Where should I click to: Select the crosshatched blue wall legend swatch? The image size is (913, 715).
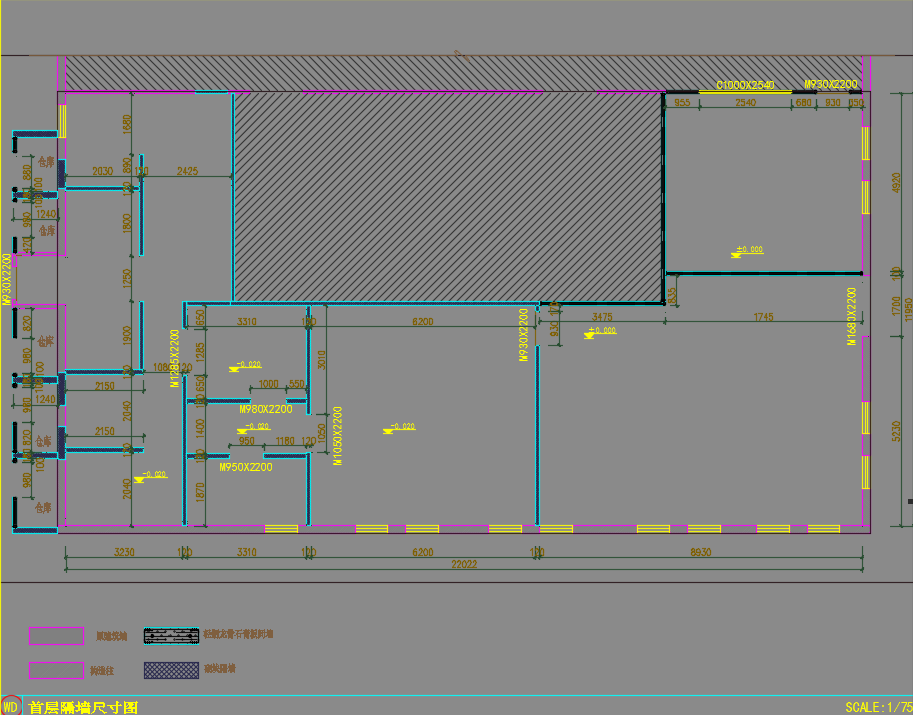[171, 670]
